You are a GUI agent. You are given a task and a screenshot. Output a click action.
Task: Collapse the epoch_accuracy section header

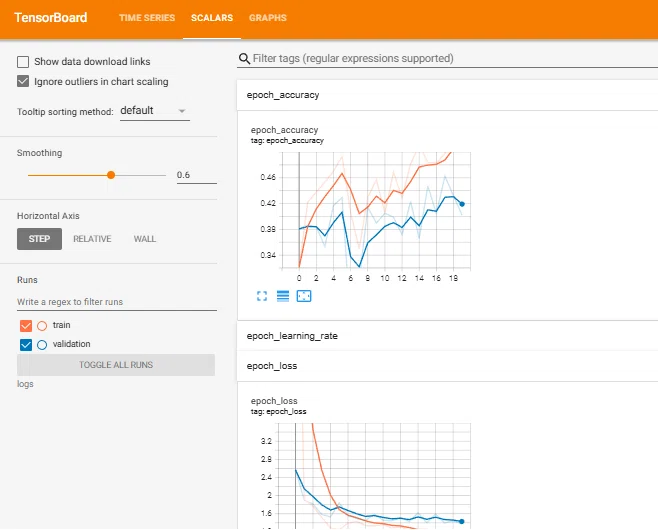click(447, 95)
